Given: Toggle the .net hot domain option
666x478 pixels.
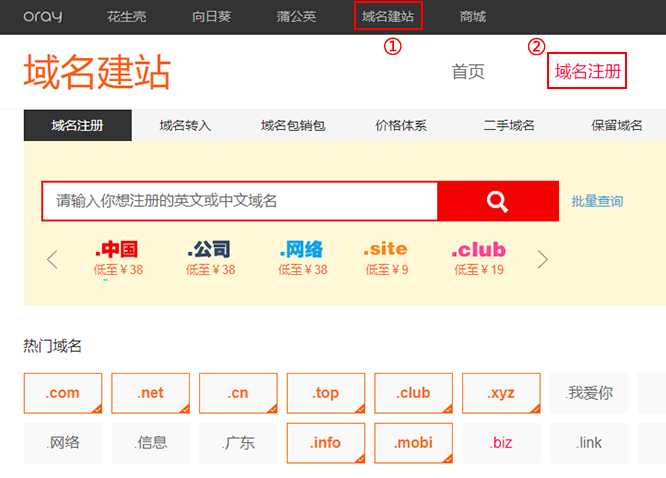Looking at the screenshot, I should [150, 393].
